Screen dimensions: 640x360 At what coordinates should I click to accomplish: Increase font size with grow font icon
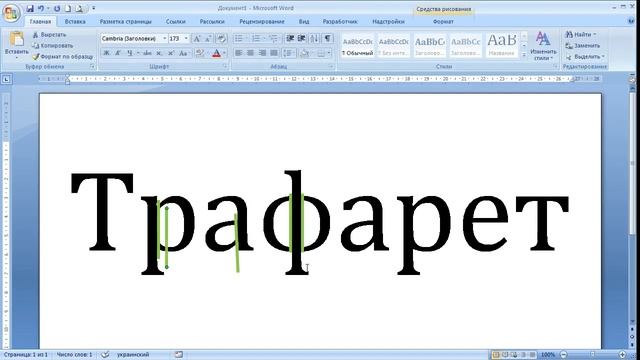(197, 39)
